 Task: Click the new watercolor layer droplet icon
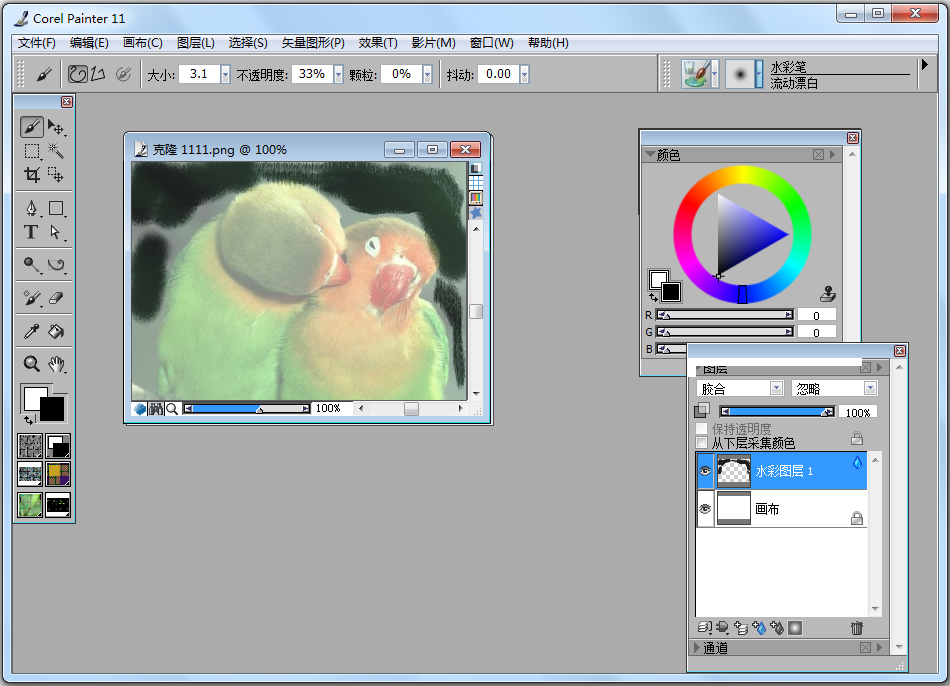click(x=759, y=628)
